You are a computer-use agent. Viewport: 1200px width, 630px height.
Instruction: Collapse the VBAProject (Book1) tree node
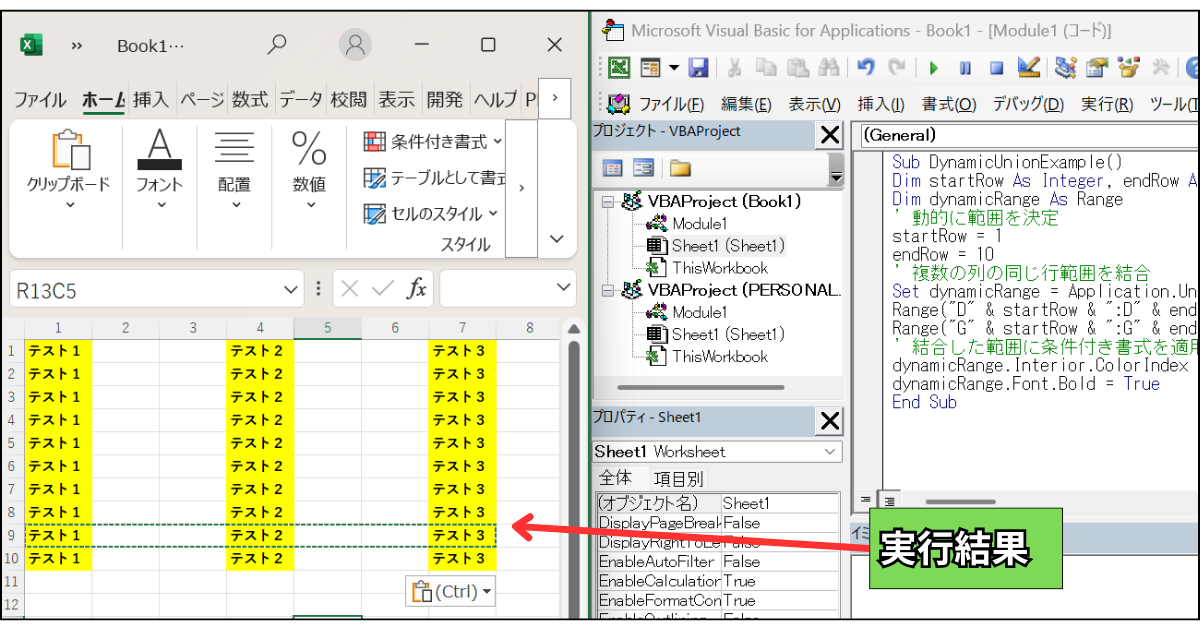tap(607, 202)
